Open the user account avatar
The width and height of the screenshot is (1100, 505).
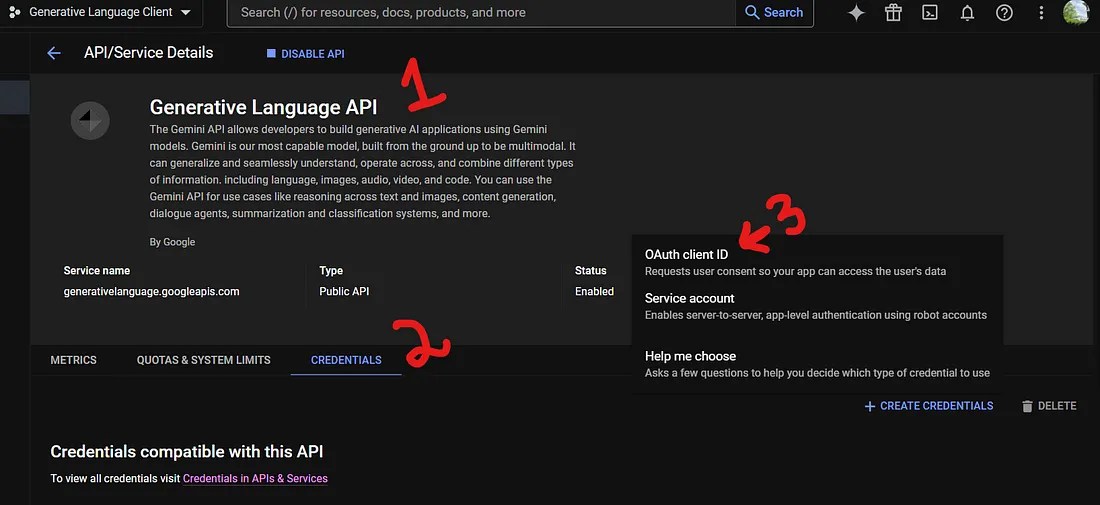(x=1076, y=12)
